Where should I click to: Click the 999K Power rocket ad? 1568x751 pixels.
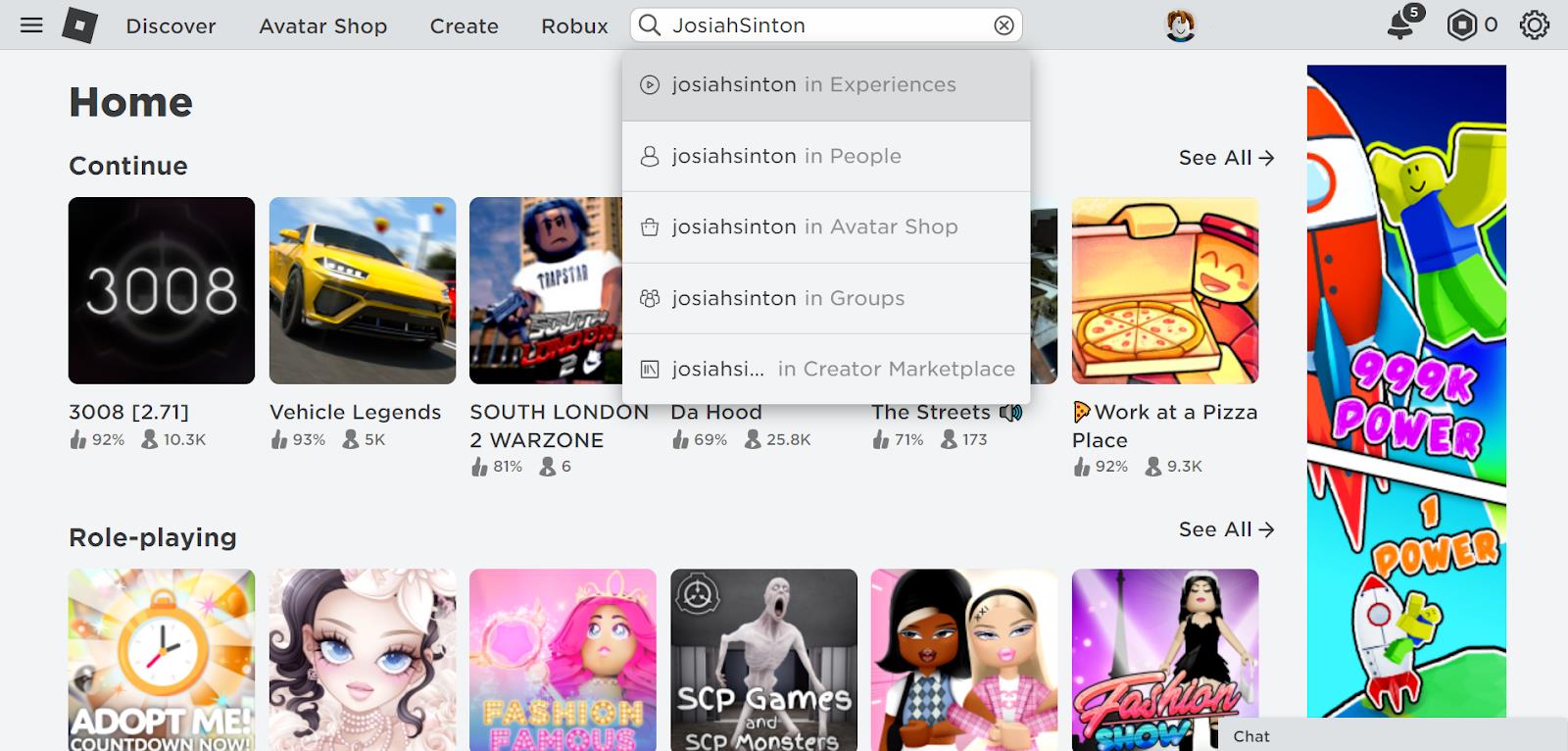(1406, 391)
